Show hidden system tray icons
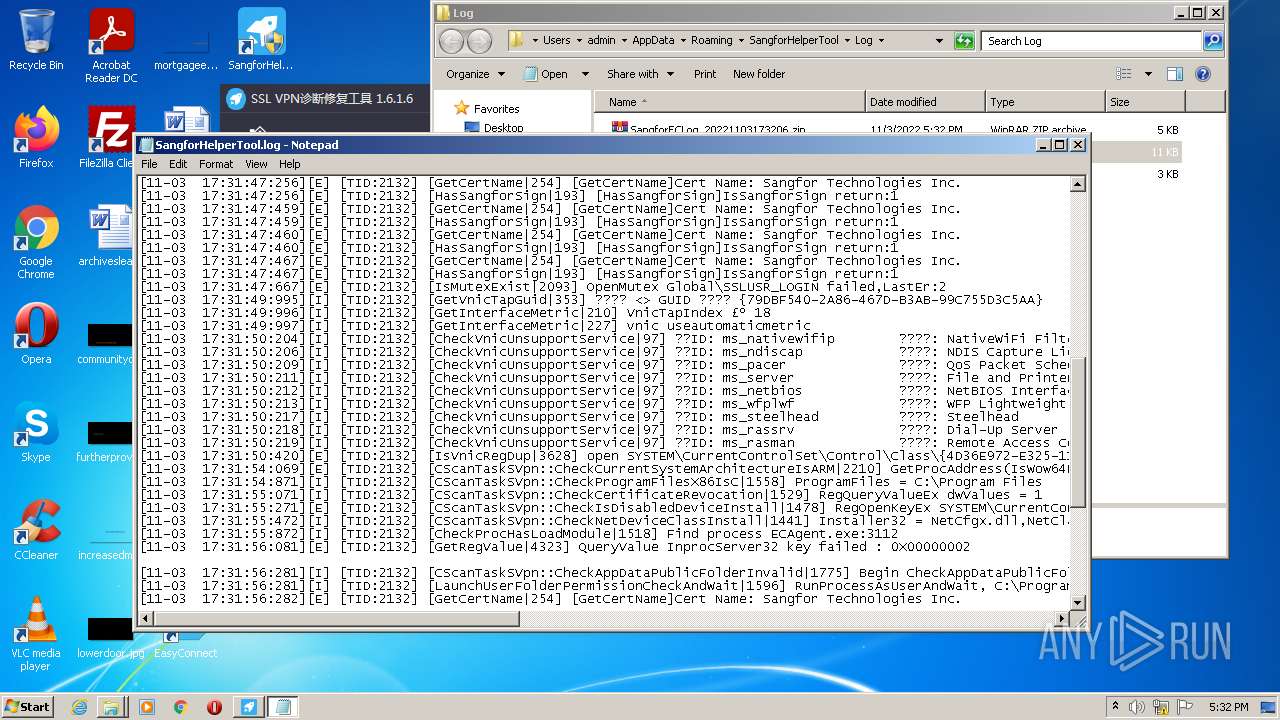The height and width of the screenshot is (720, 1280). (x=1116, y=707)
